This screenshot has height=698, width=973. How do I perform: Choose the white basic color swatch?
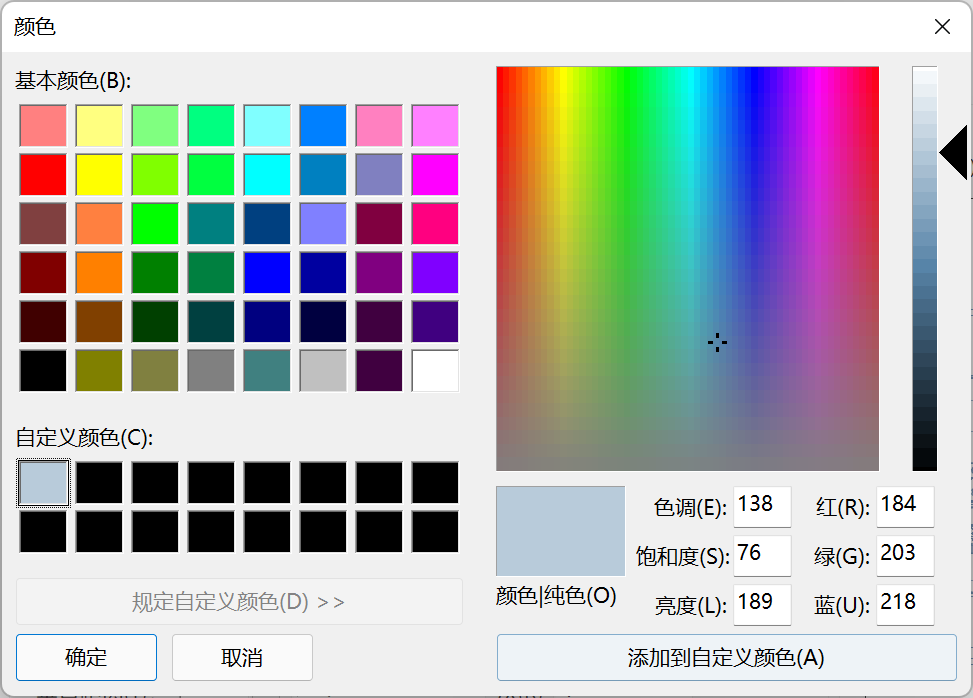pos(435,371)
